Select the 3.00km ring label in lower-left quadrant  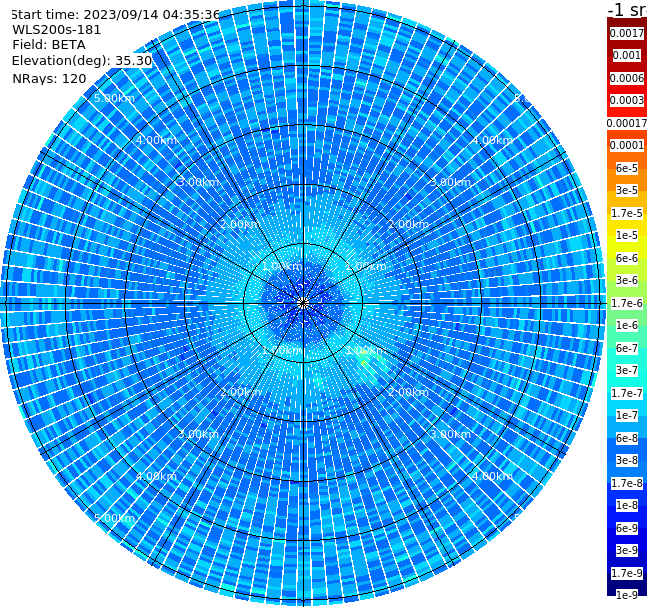198,434
